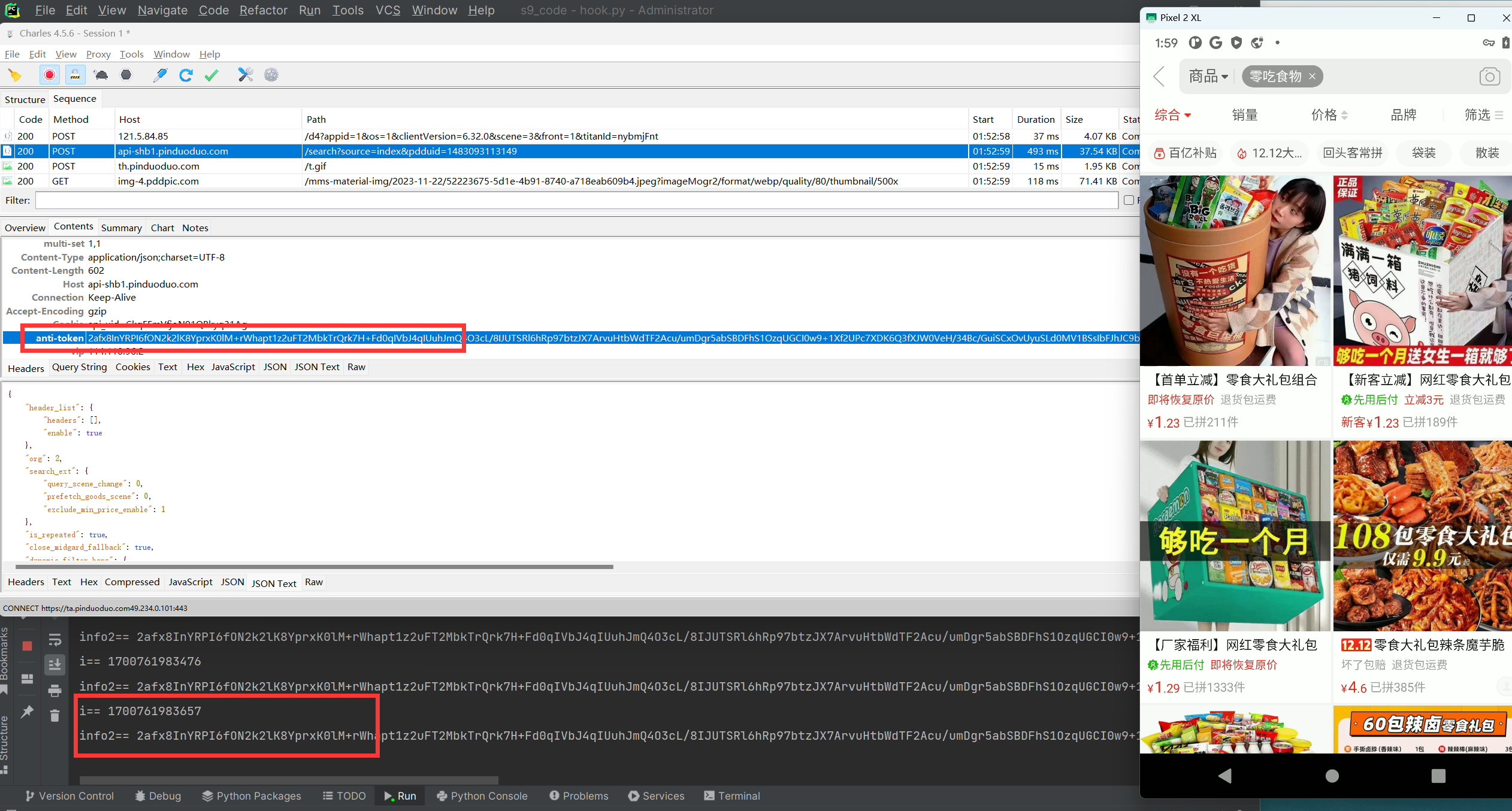Expand the 商品 dropdown in phone search
Image resolution: width=1512 pixels, height=811 pixels.
[x=1208, y=77]
